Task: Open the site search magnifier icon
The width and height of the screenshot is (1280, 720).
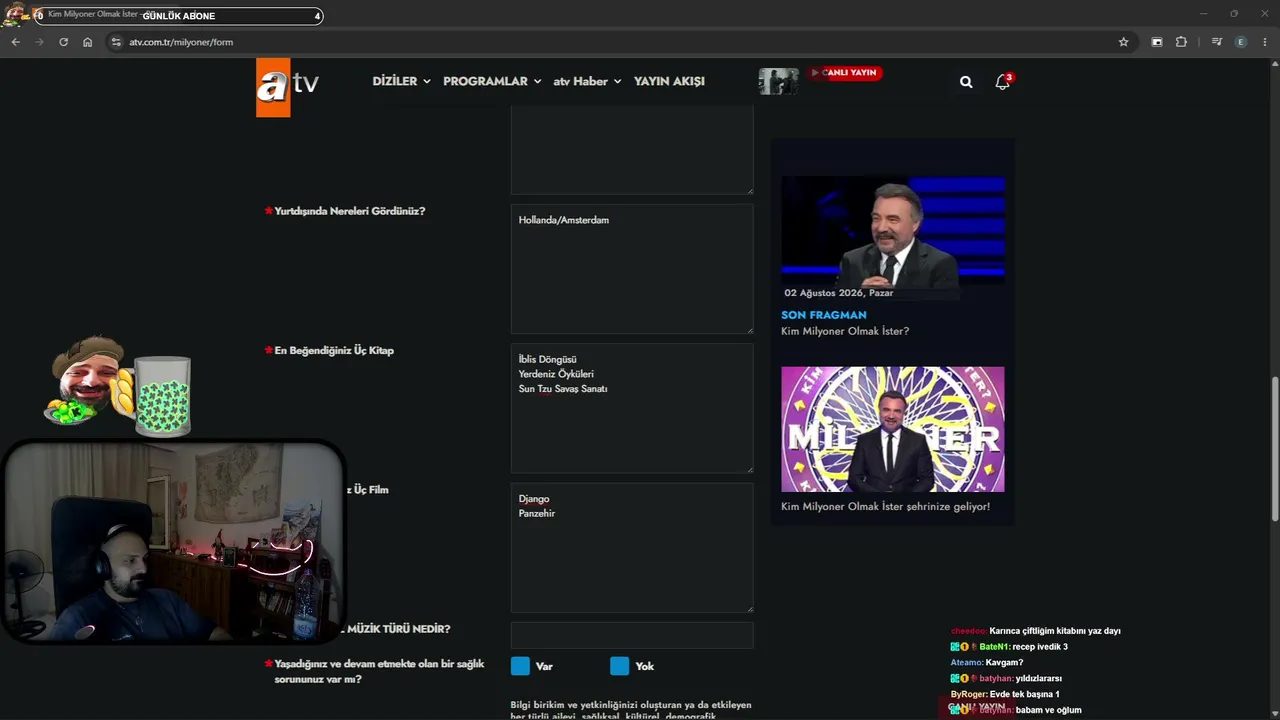Action: pyautogui.click(x=966, y=82)
